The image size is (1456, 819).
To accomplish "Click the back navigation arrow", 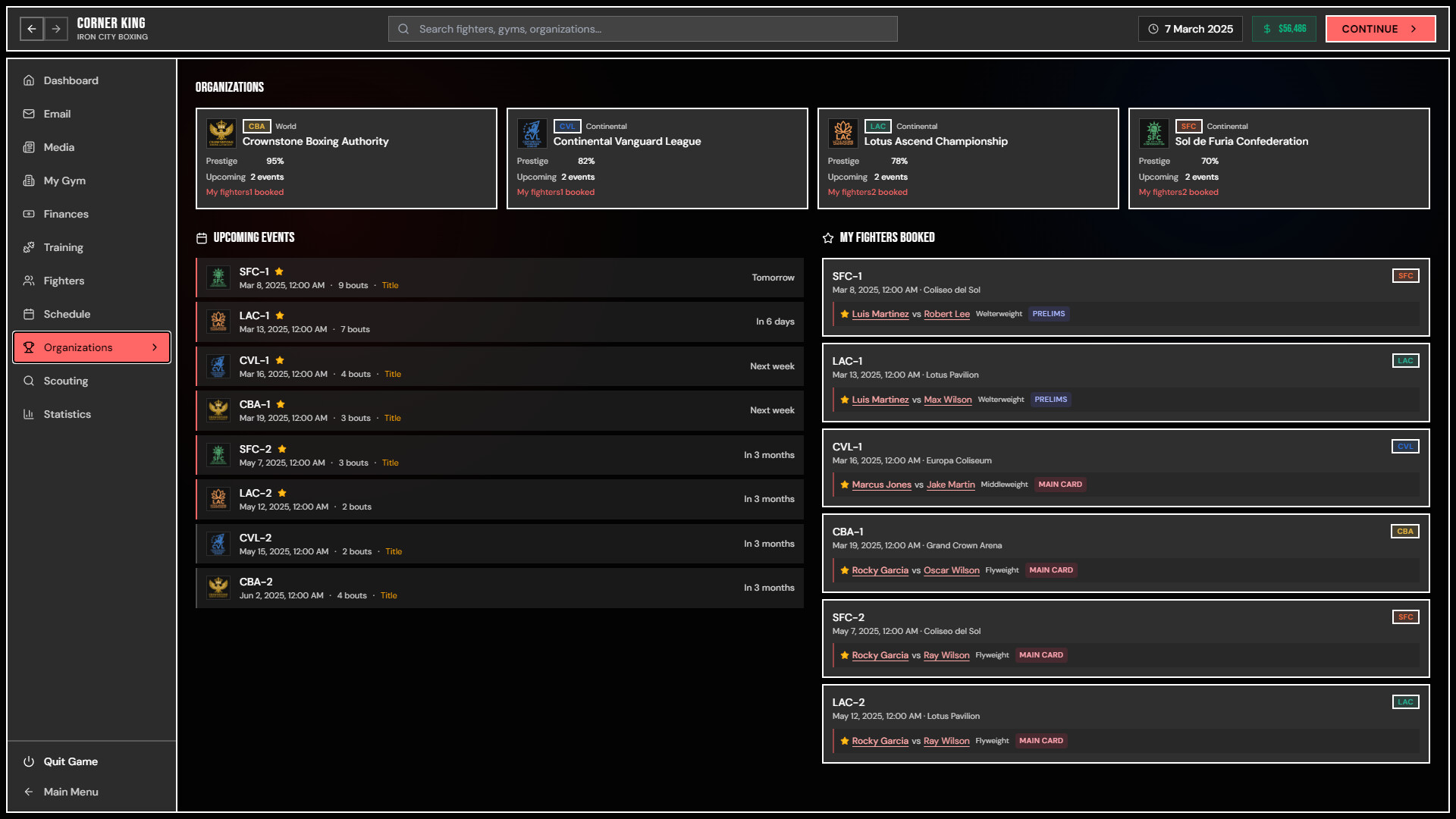I will coord(31,29).
